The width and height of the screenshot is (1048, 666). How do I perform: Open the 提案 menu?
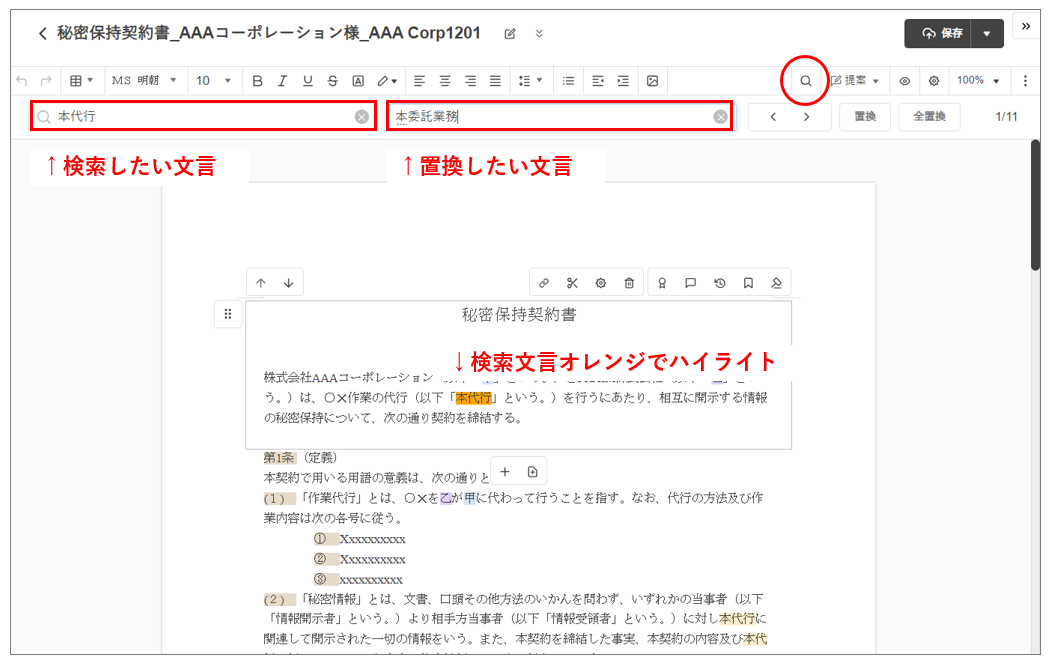tap(855, 81)
